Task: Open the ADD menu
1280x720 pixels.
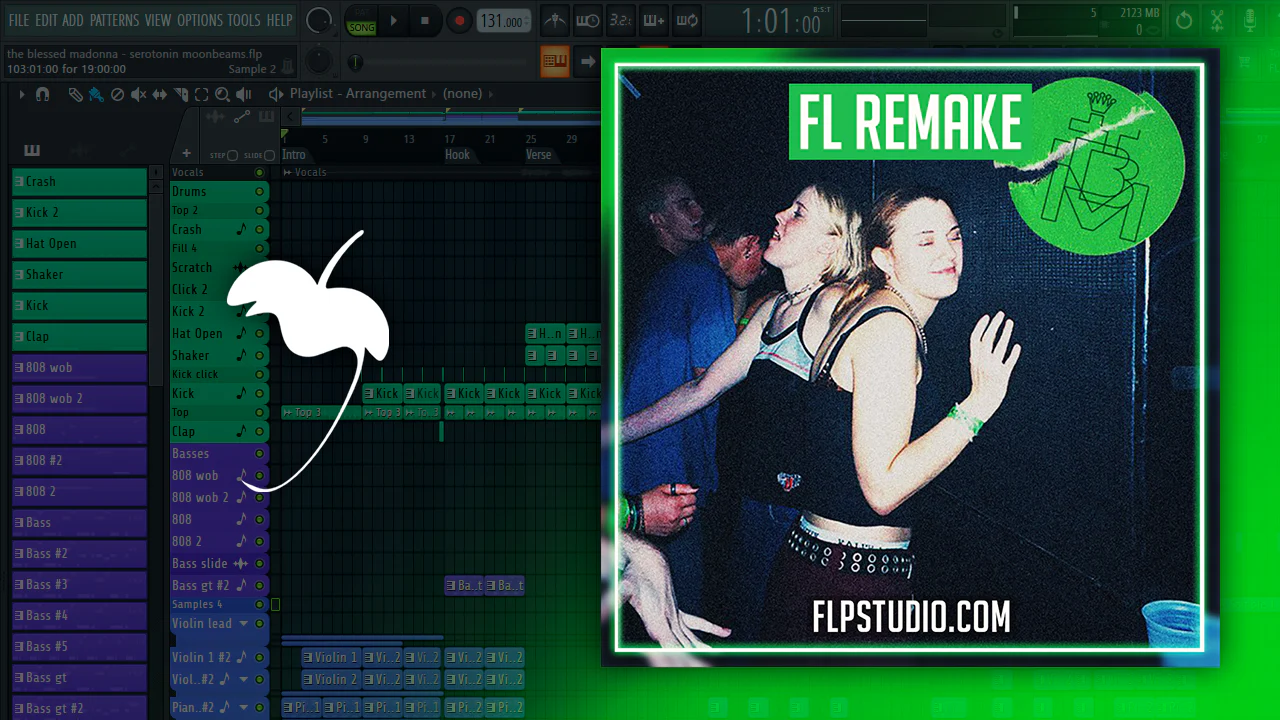Action: [73, 20]
